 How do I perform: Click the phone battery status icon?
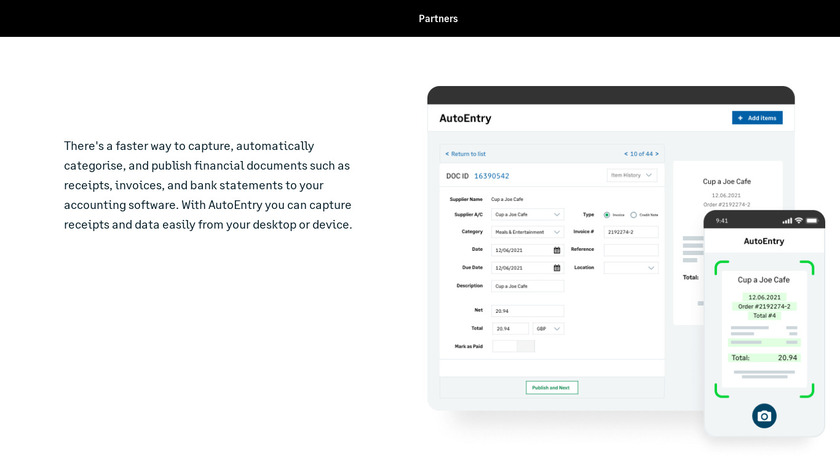click(x=812, y=220)
